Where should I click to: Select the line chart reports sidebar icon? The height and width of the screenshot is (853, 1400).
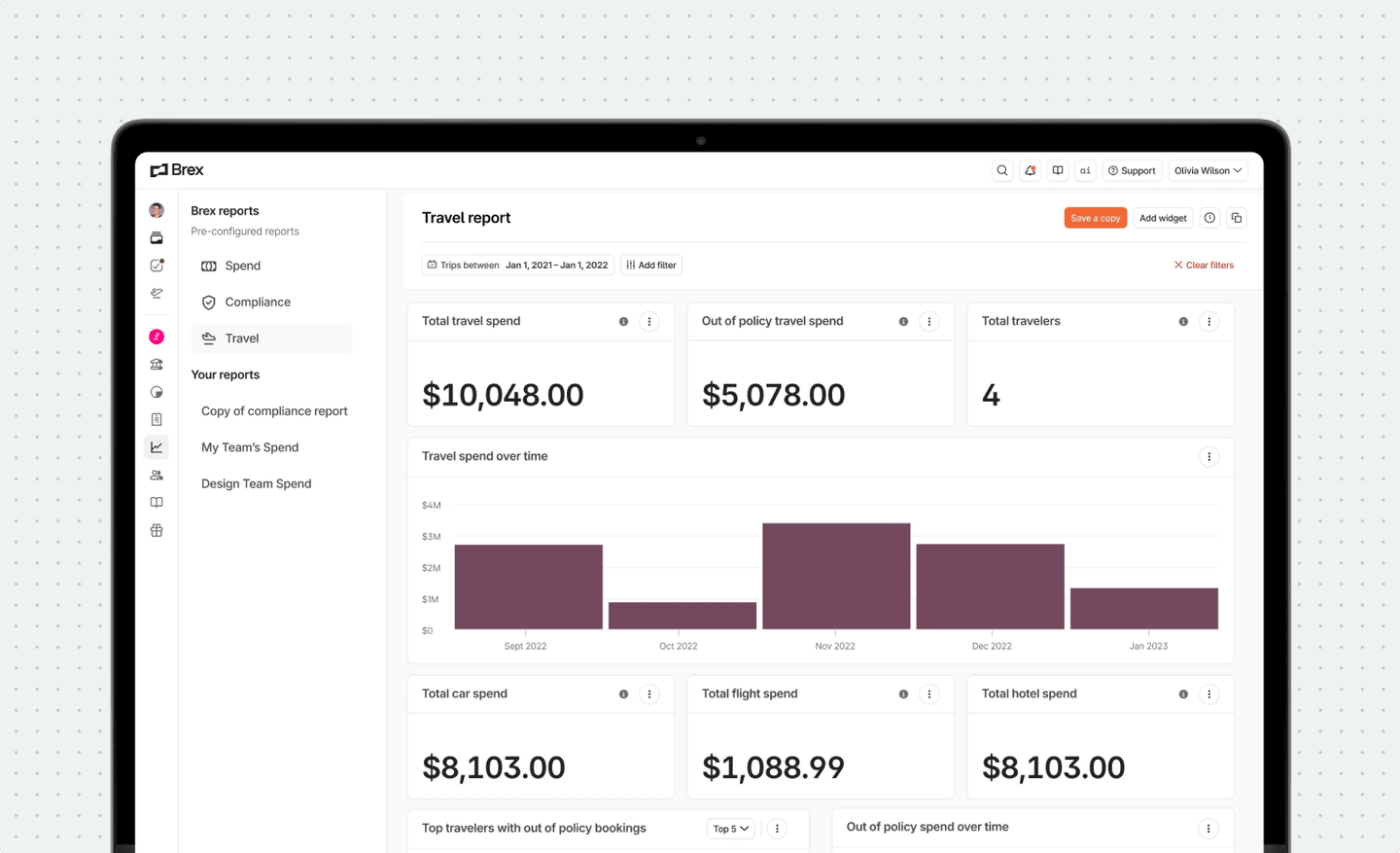click(x=157, y=447)
